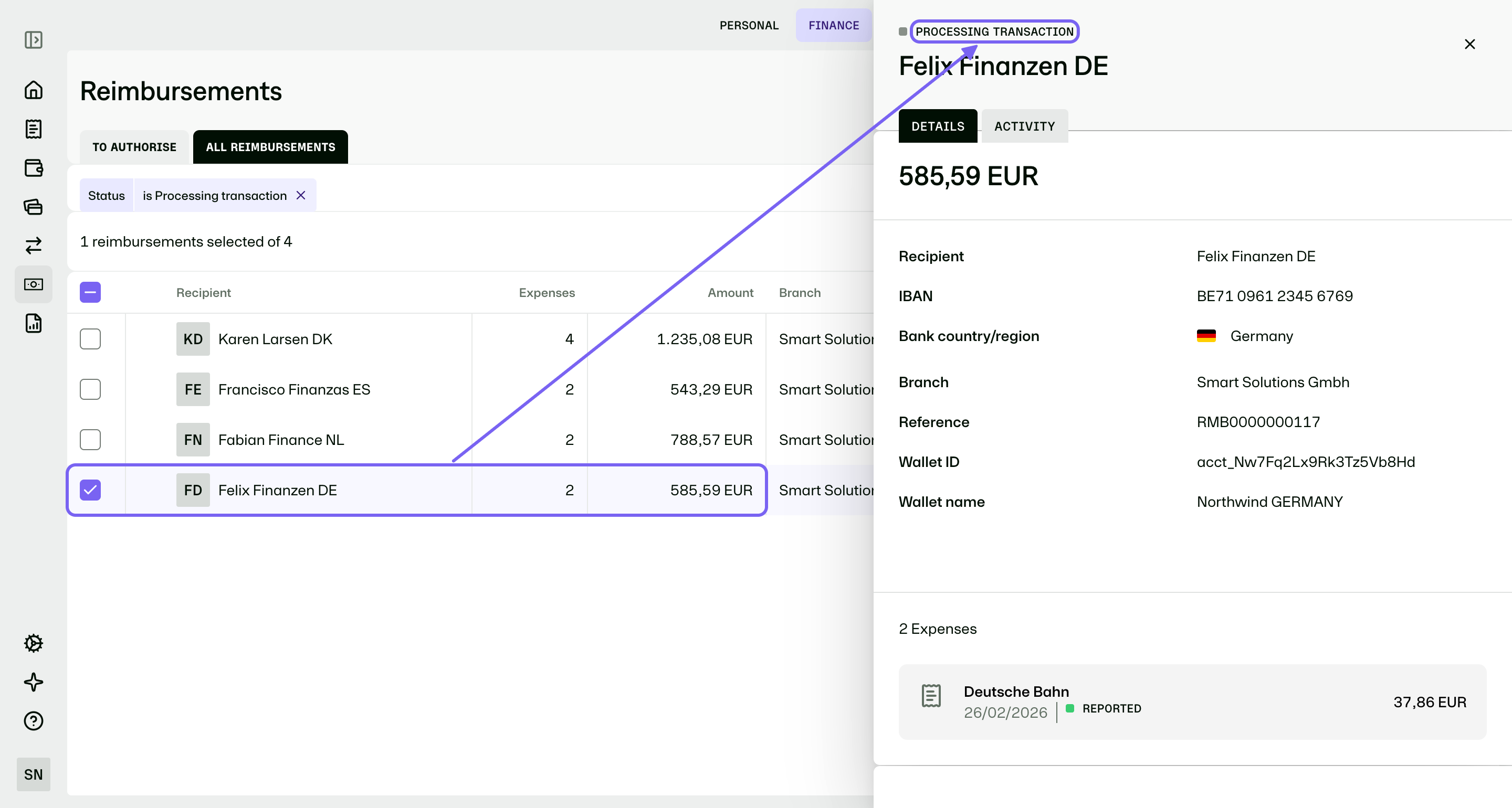Sort by the Amount column header
The width and height of the screenshot is (1512, 808).
coord(730,292)
